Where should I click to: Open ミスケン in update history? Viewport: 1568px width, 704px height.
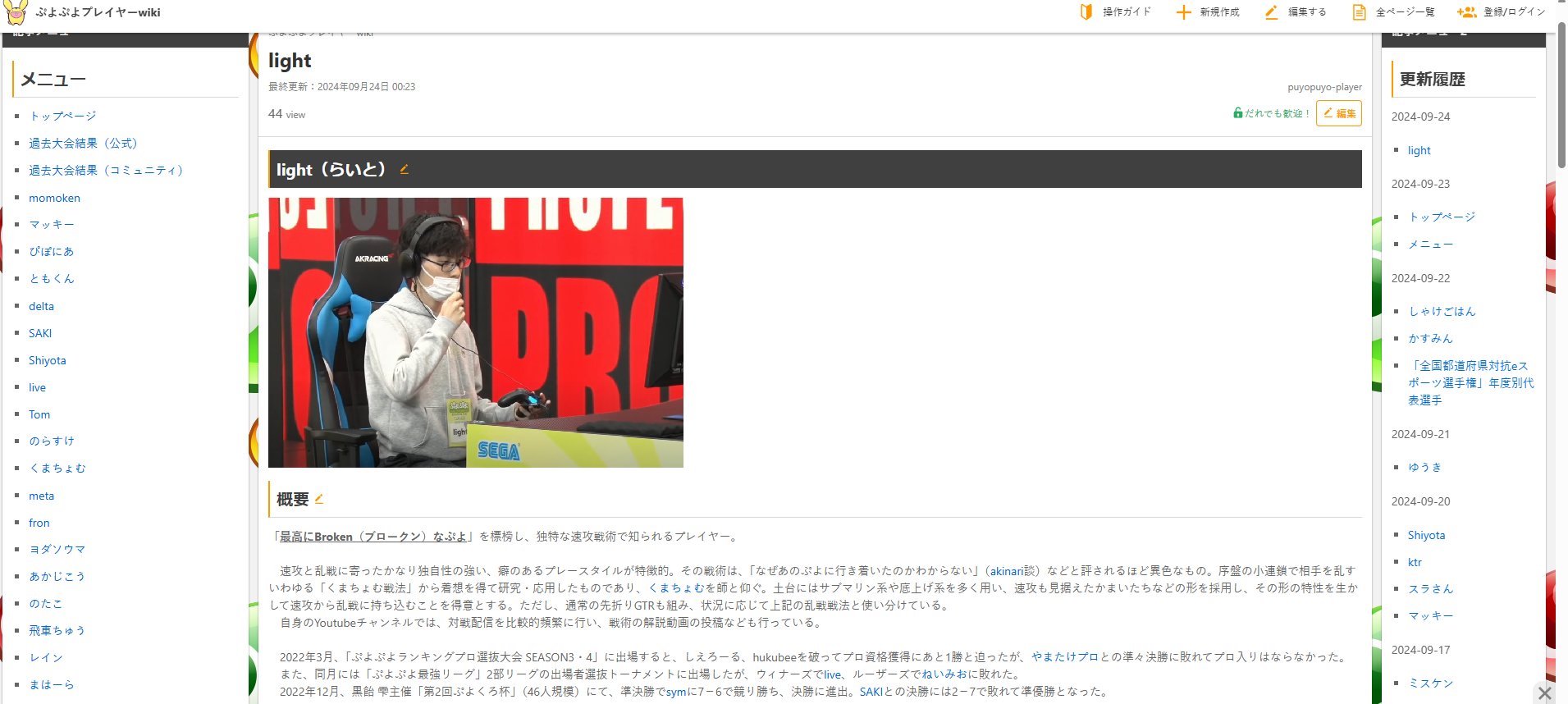tap(1430, 683)
